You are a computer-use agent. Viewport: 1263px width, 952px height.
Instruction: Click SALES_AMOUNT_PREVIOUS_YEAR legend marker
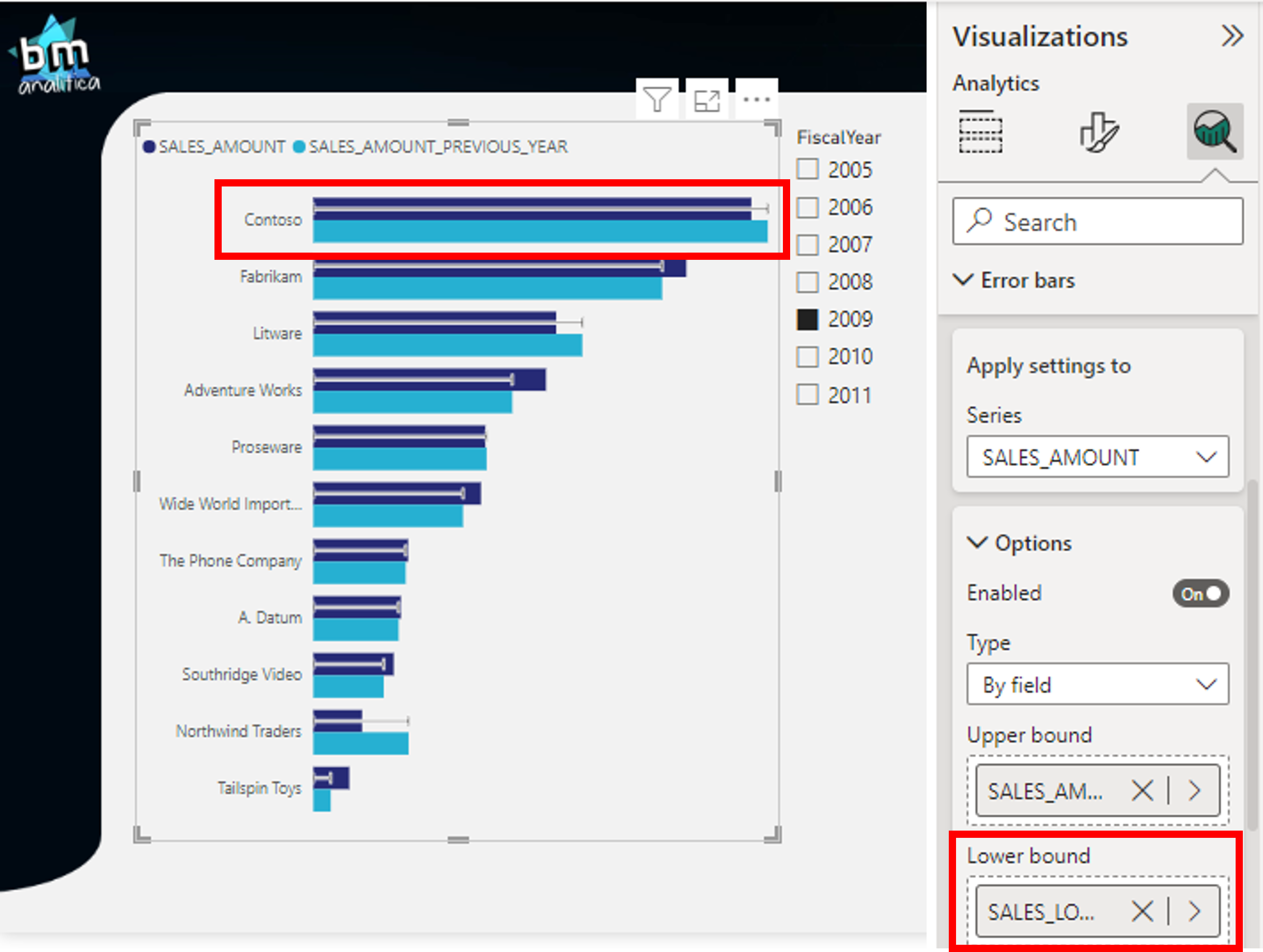point(299,147)
